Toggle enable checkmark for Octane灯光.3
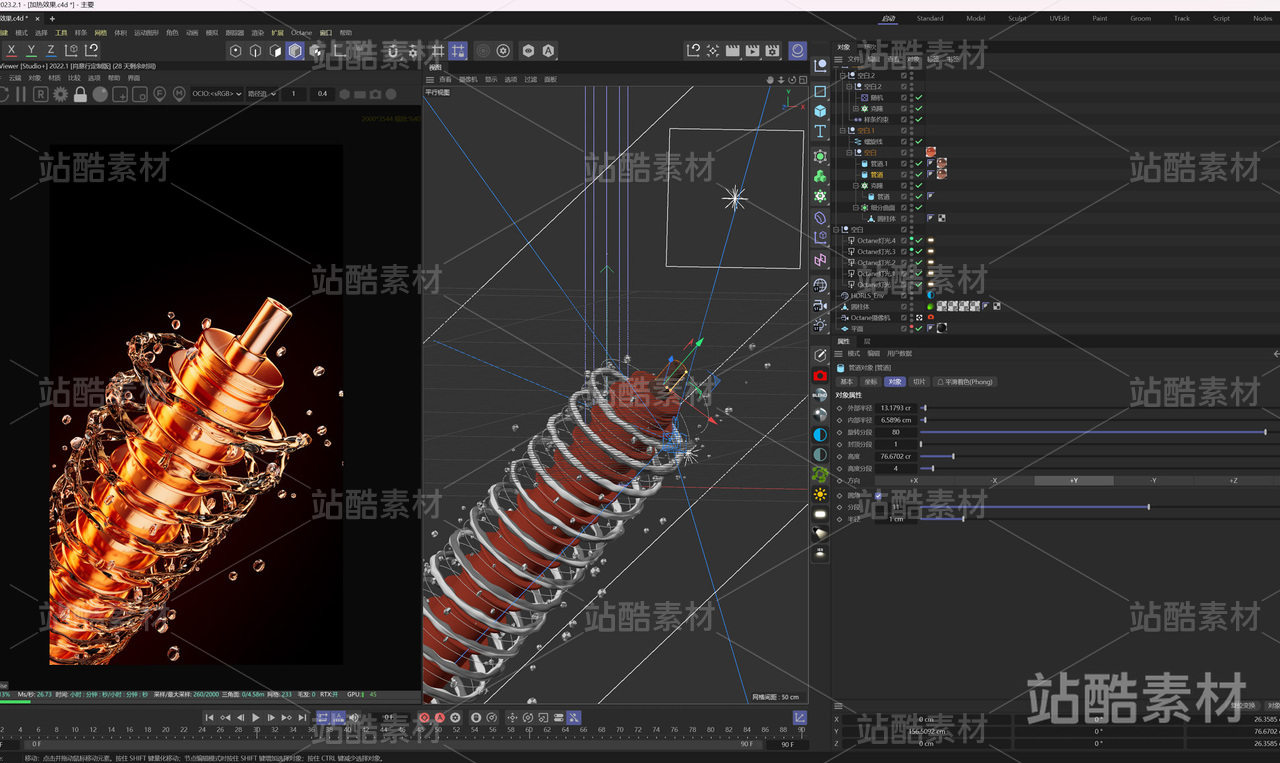1280x763 pixels. click(919, 251)
